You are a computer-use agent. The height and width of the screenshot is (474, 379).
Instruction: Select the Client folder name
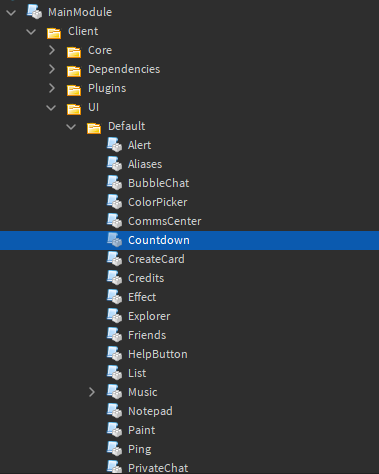[83, 31]
